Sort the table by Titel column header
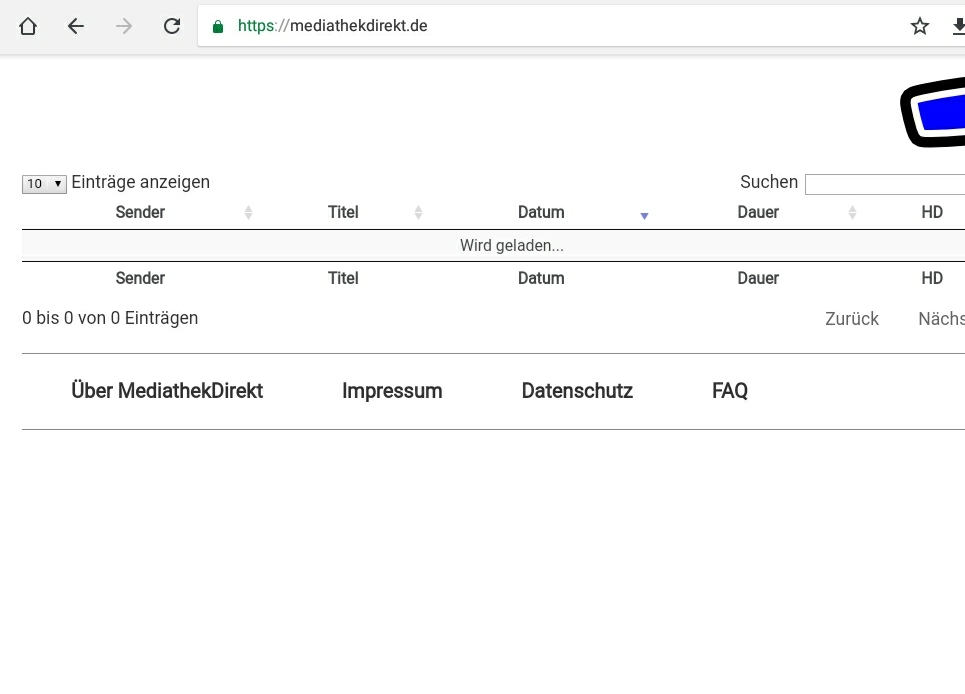Image resolution: width=965 pixels, height=694 pixels. pos(343,212)
